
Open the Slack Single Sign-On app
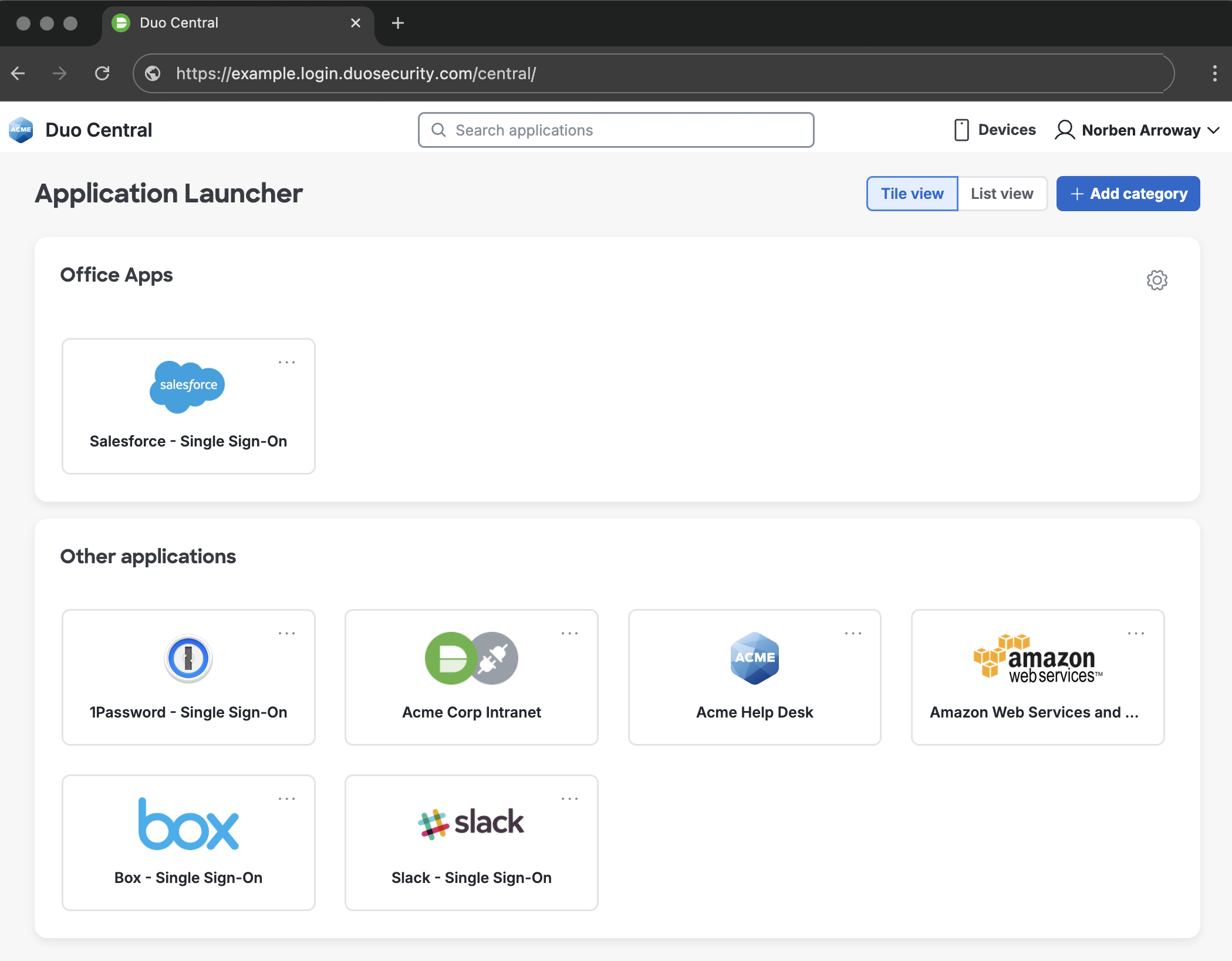[x=471, y=843]
